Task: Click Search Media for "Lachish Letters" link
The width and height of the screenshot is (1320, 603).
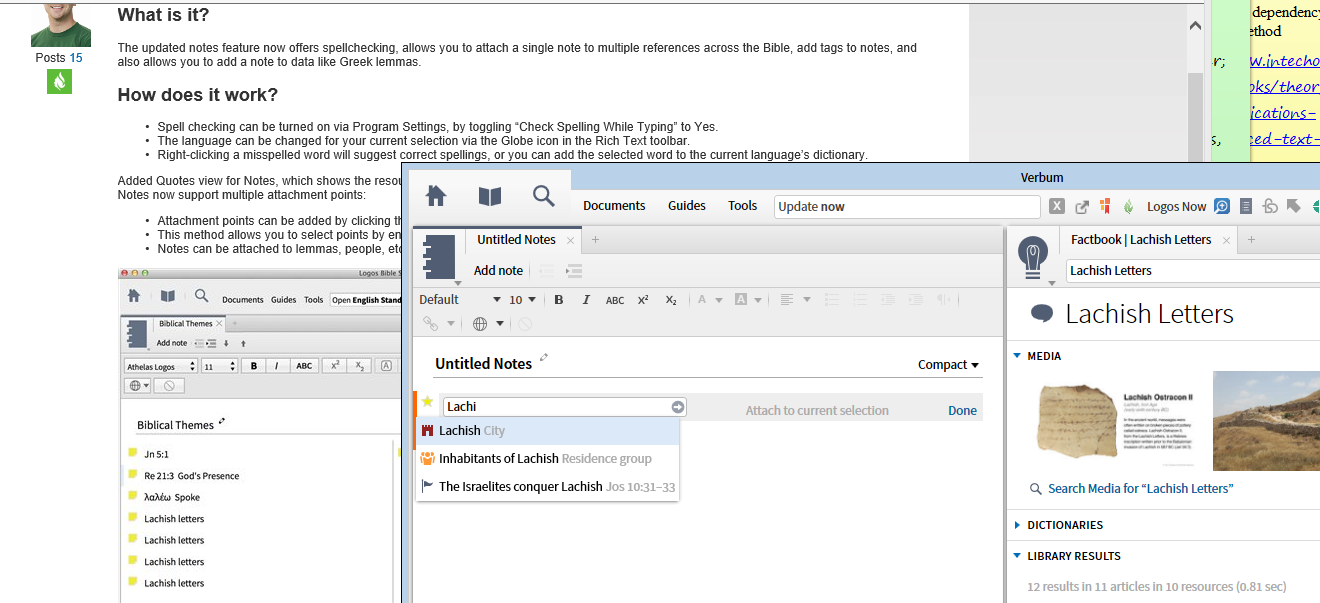Action: (1140, 489)
